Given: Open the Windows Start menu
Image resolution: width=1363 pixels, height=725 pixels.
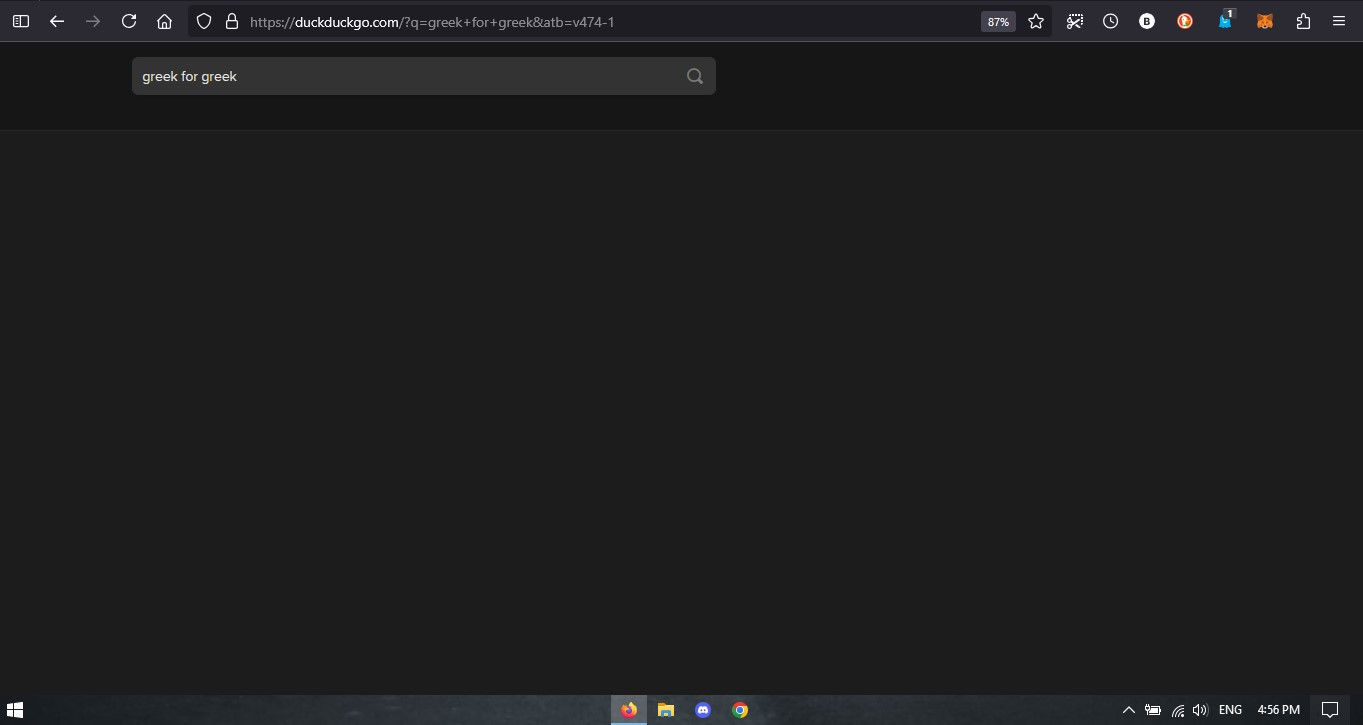Looking at the screenshot, I should tap(15, 710).
